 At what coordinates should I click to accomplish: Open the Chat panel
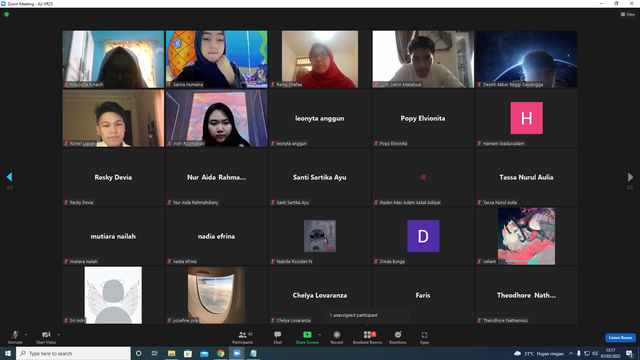pyautogui.click(x=278, y=337)
